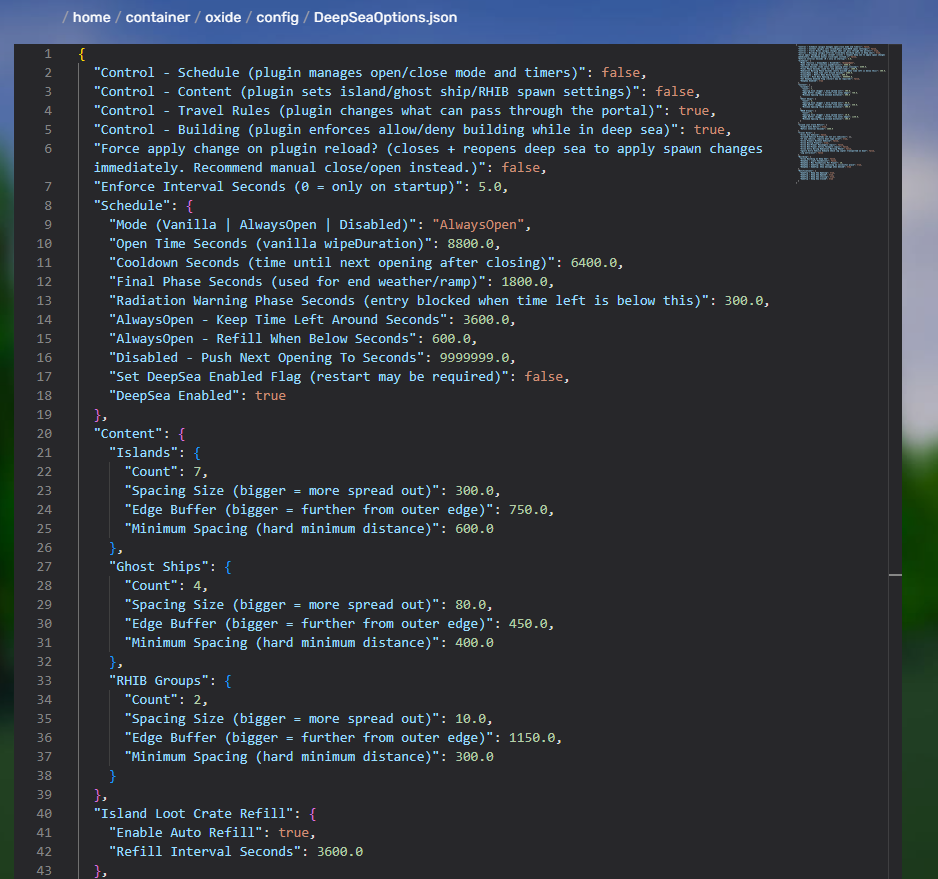
Task: Open the "container" folder in the breadcrumb
Action: click(157, 18)
